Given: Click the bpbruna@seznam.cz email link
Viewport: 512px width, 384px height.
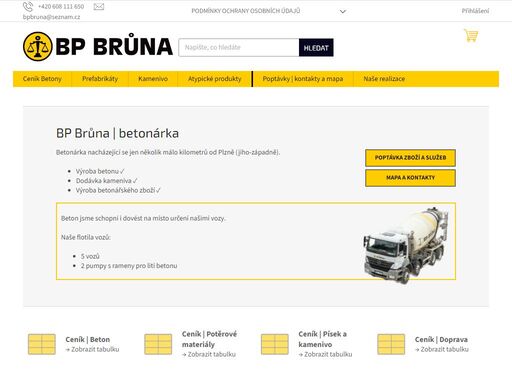Looking at the screenshot, I should pos(51,17).
